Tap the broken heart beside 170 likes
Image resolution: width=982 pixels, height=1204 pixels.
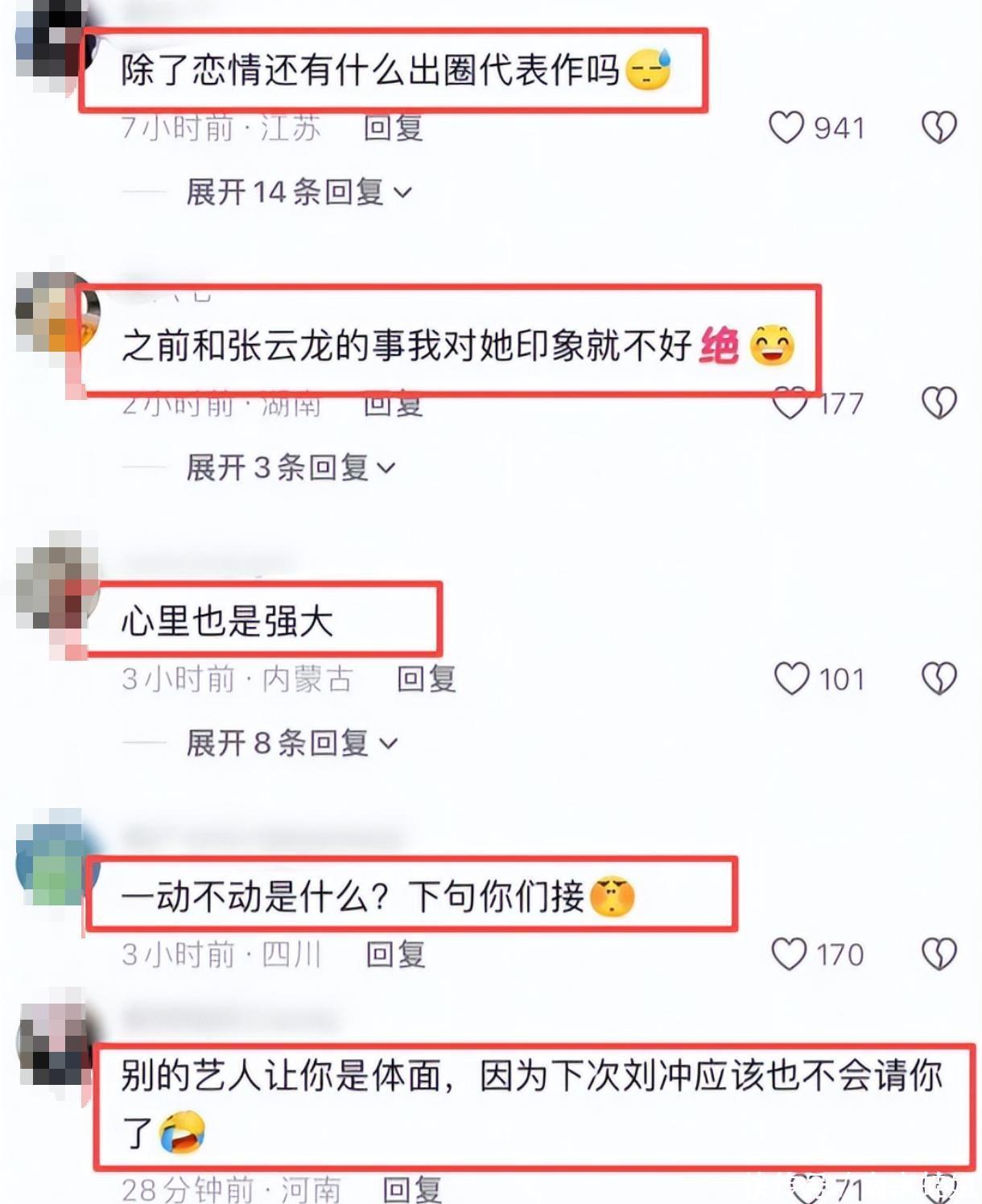[x=939, y=955]
